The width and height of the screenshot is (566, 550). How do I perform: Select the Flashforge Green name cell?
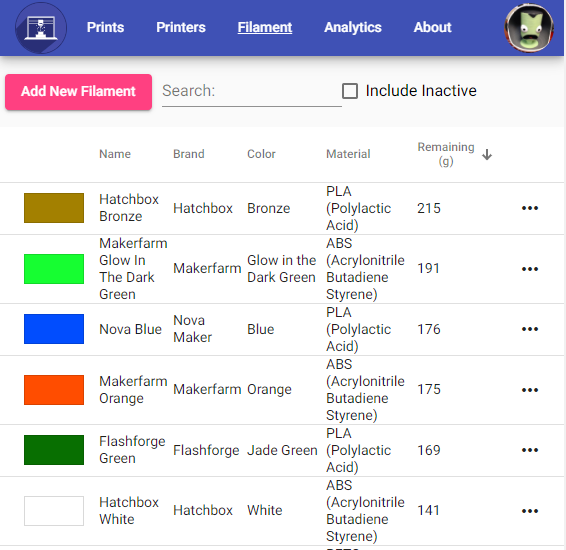point(132,450)
